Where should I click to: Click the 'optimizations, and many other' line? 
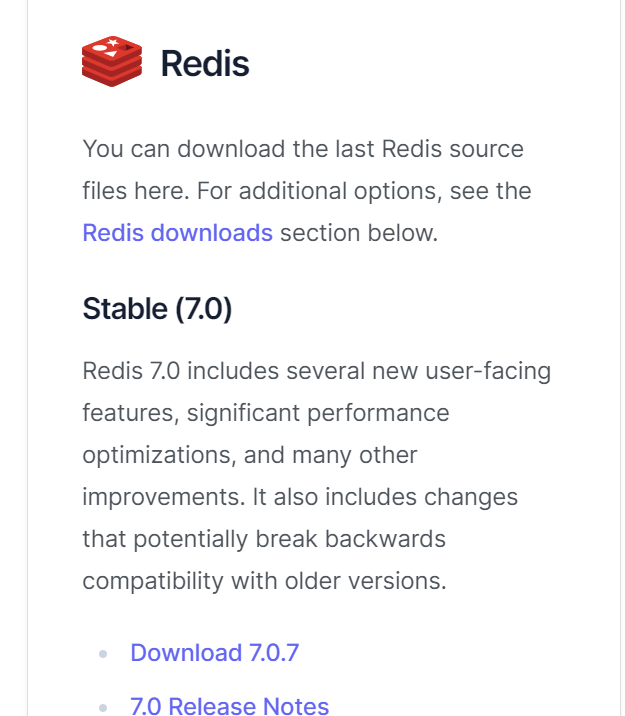click(x=250, y=455)
